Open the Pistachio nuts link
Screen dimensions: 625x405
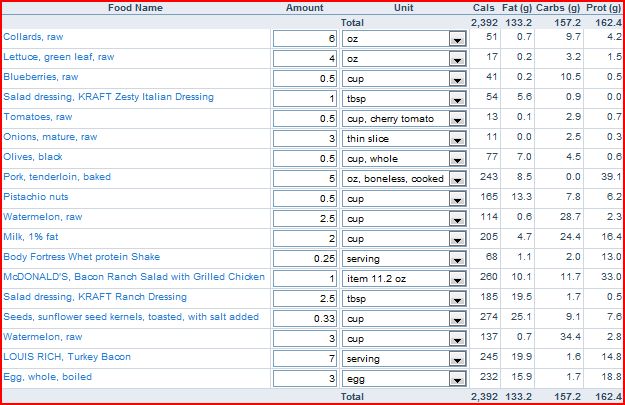click(x=36, y=197)
